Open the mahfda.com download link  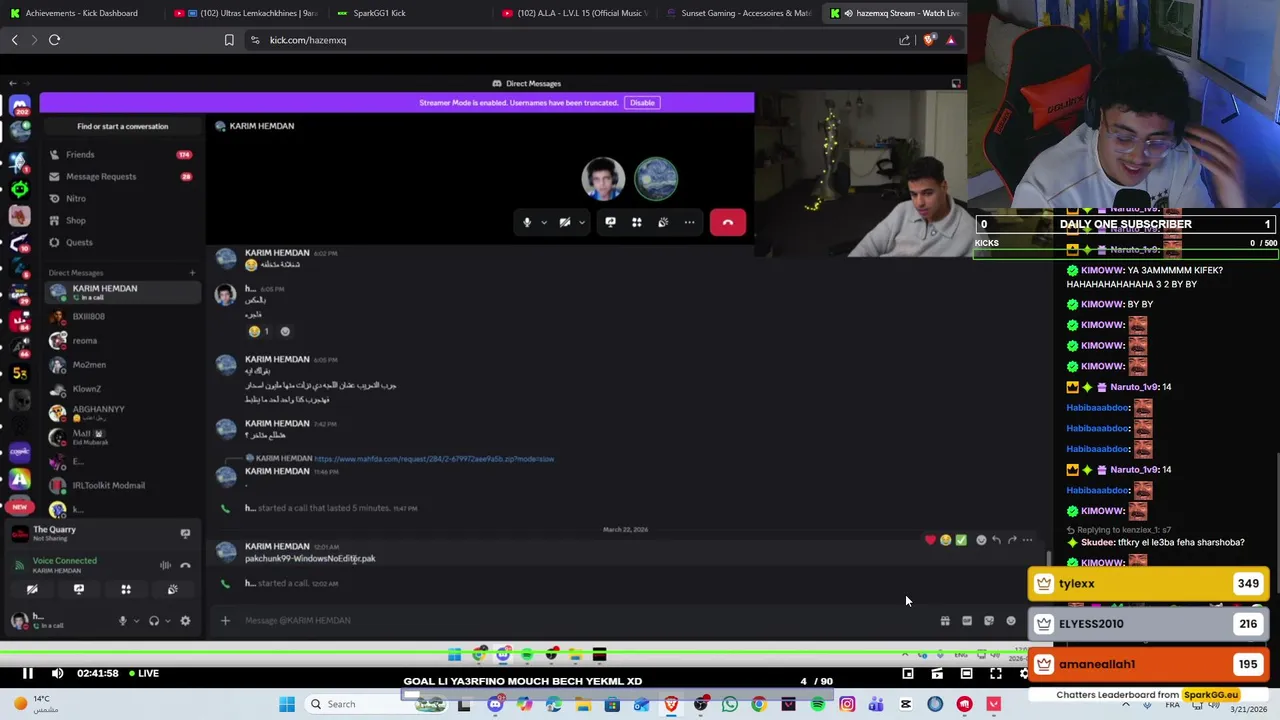click(434, 459)
